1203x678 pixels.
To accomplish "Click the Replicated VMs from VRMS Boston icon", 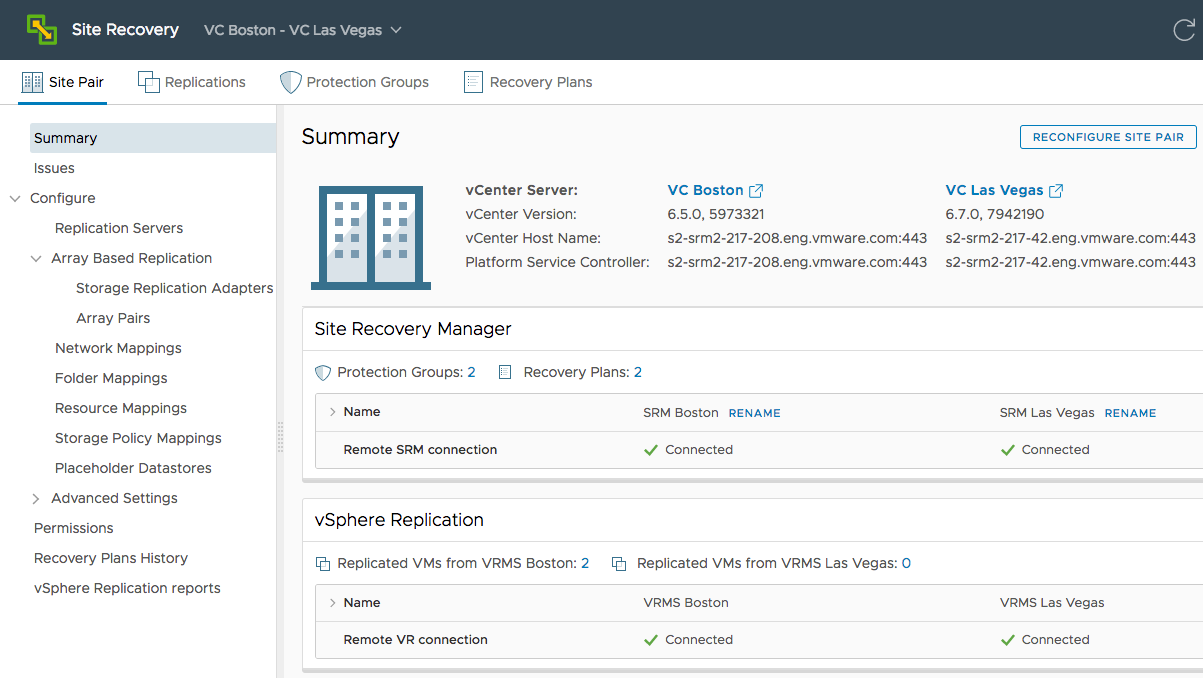I will tap(322, 563).
